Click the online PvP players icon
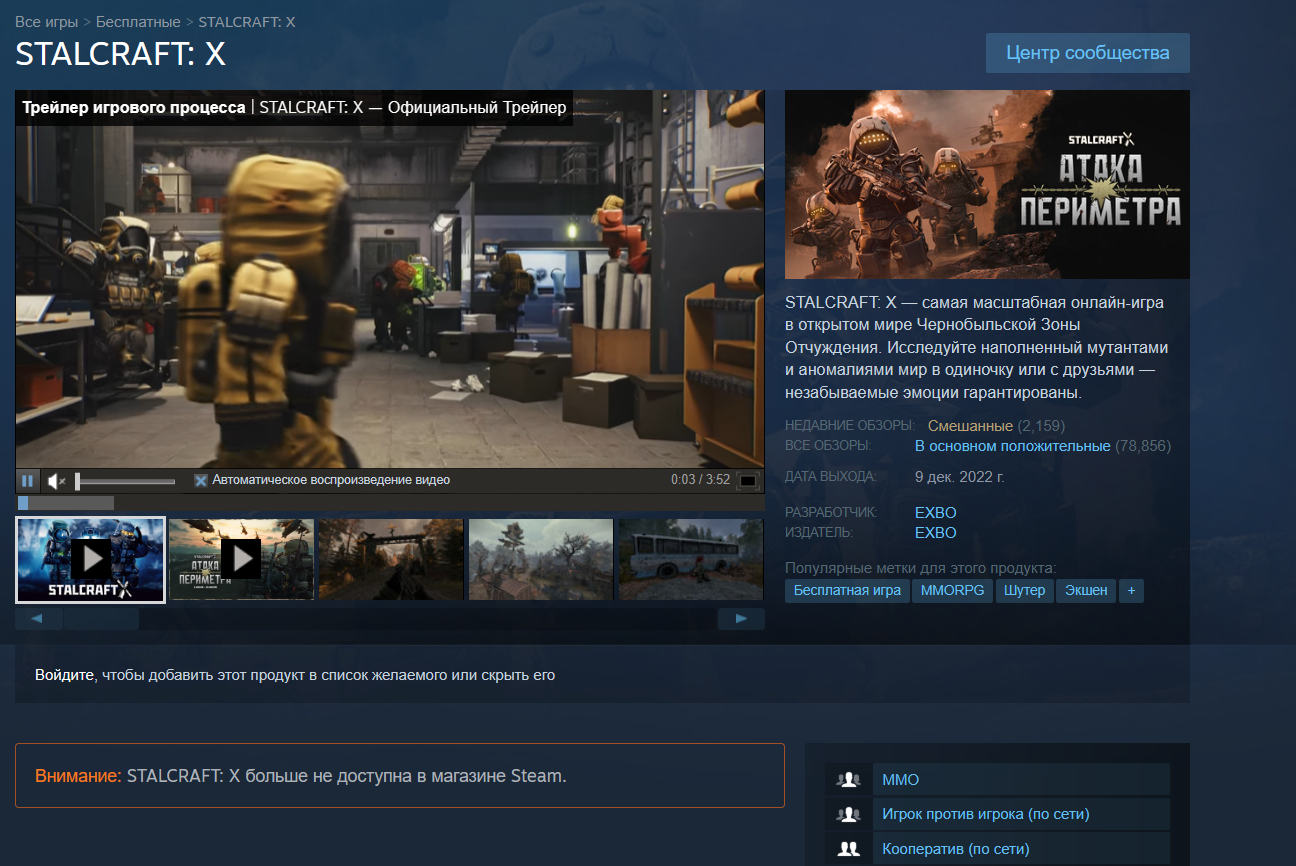 coord(849,815)
